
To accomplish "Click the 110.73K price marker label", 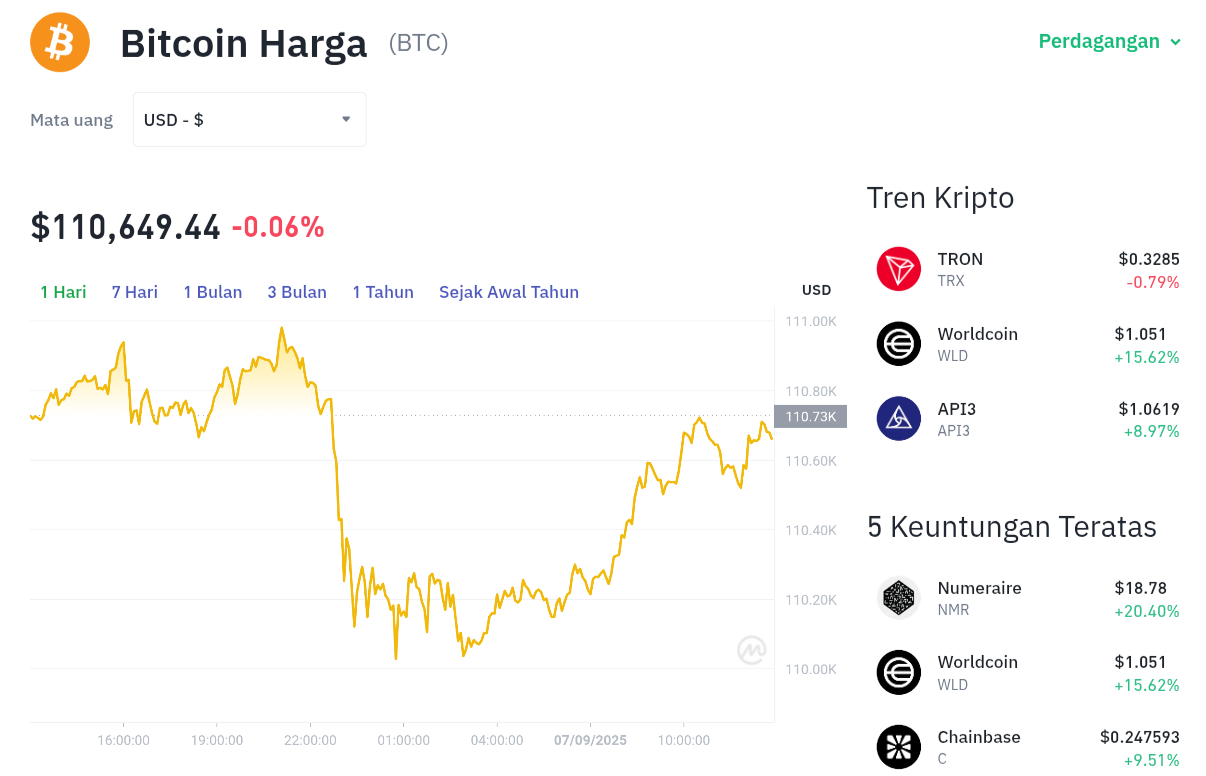I will [810, 416].
